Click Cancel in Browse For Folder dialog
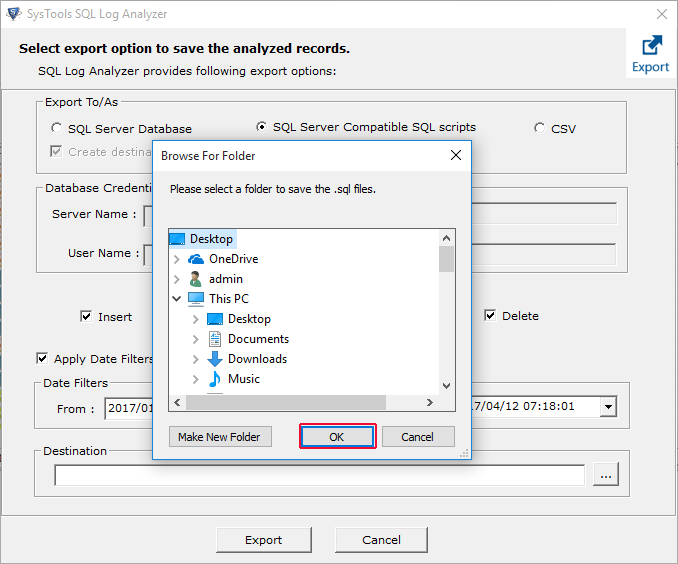The image size is (678, 564). tap(418, 437)
